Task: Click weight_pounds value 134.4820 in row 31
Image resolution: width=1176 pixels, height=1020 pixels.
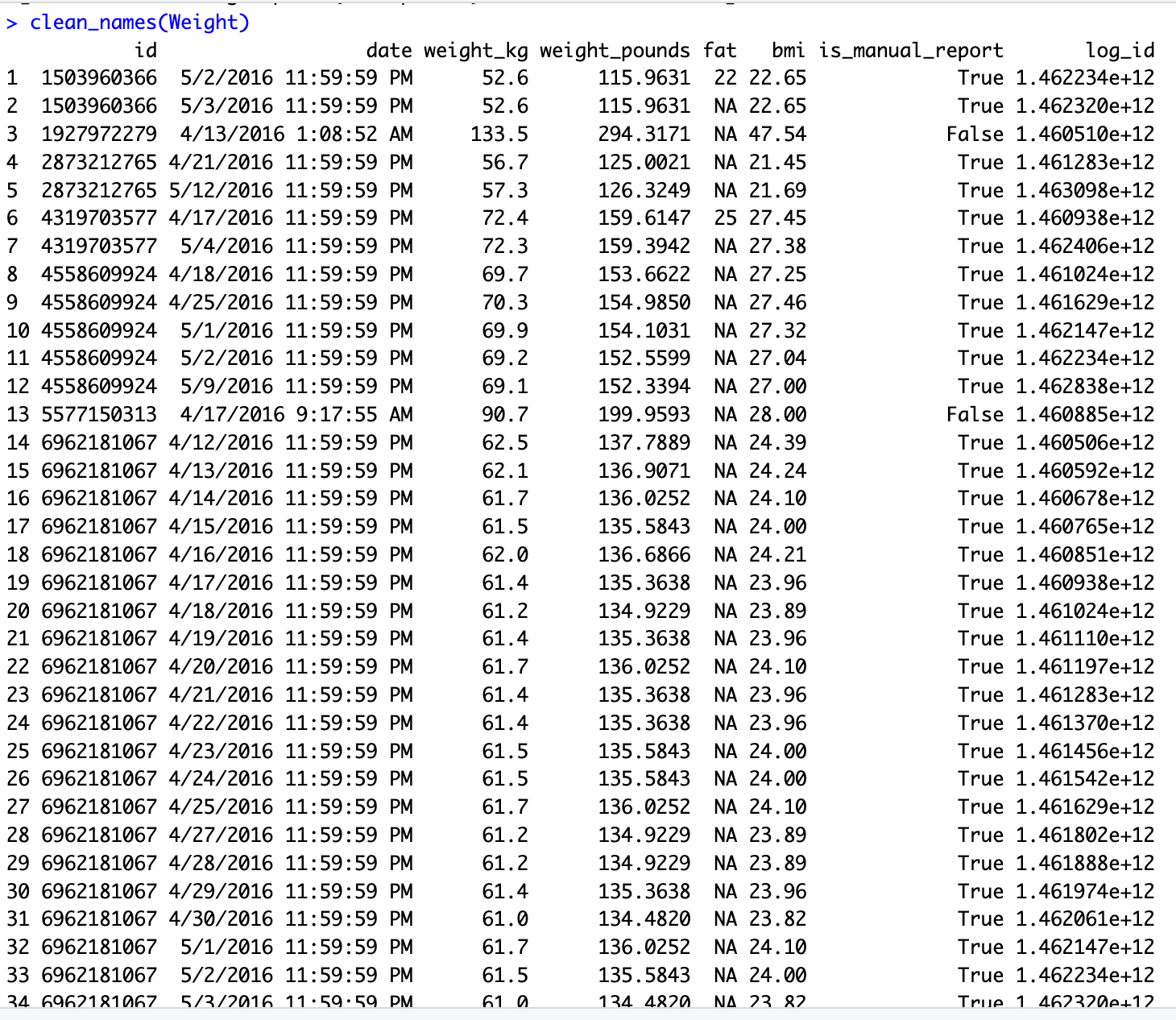Action: tap(644, 918)
